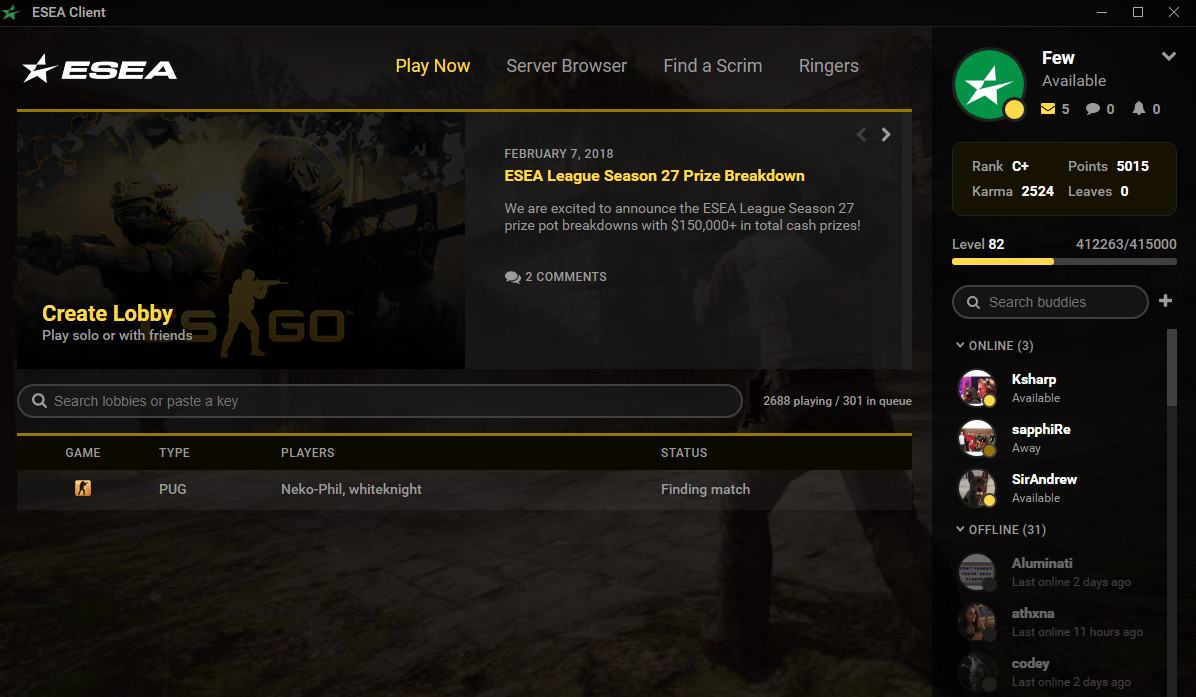
Task: Check the bell alerts icon
Action: (1139, 108)
